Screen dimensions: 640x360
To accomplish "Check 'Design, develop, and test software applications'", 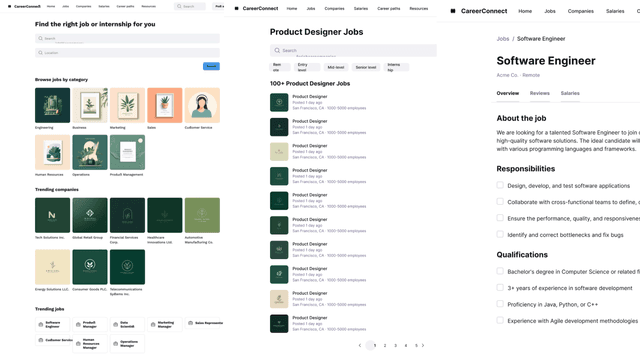I will tap(500, 185).
